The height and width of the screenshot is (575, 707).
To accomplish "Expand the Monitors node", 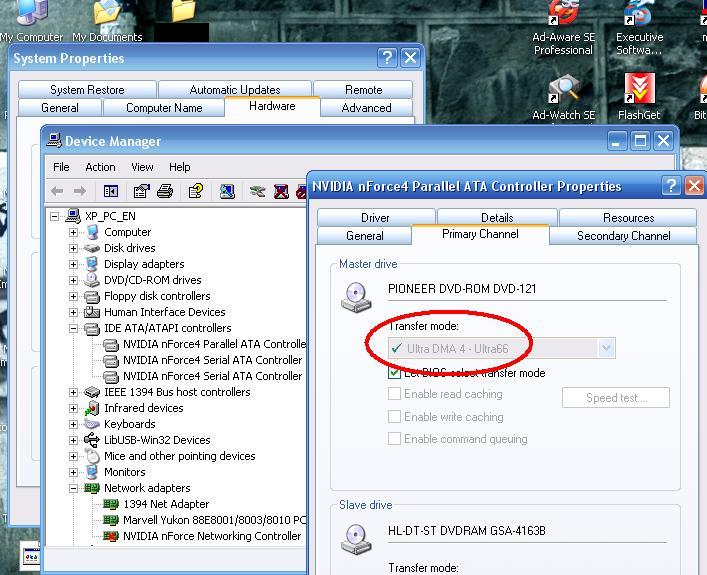I will tap(73, 472).
